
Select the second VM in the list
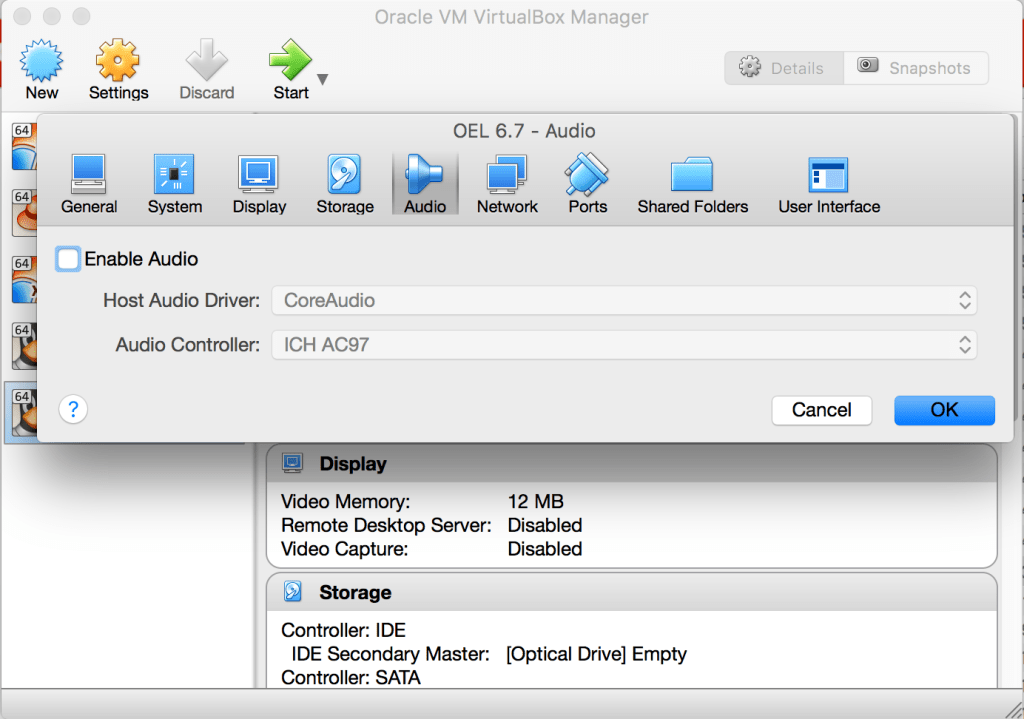[x=24, y=214]
